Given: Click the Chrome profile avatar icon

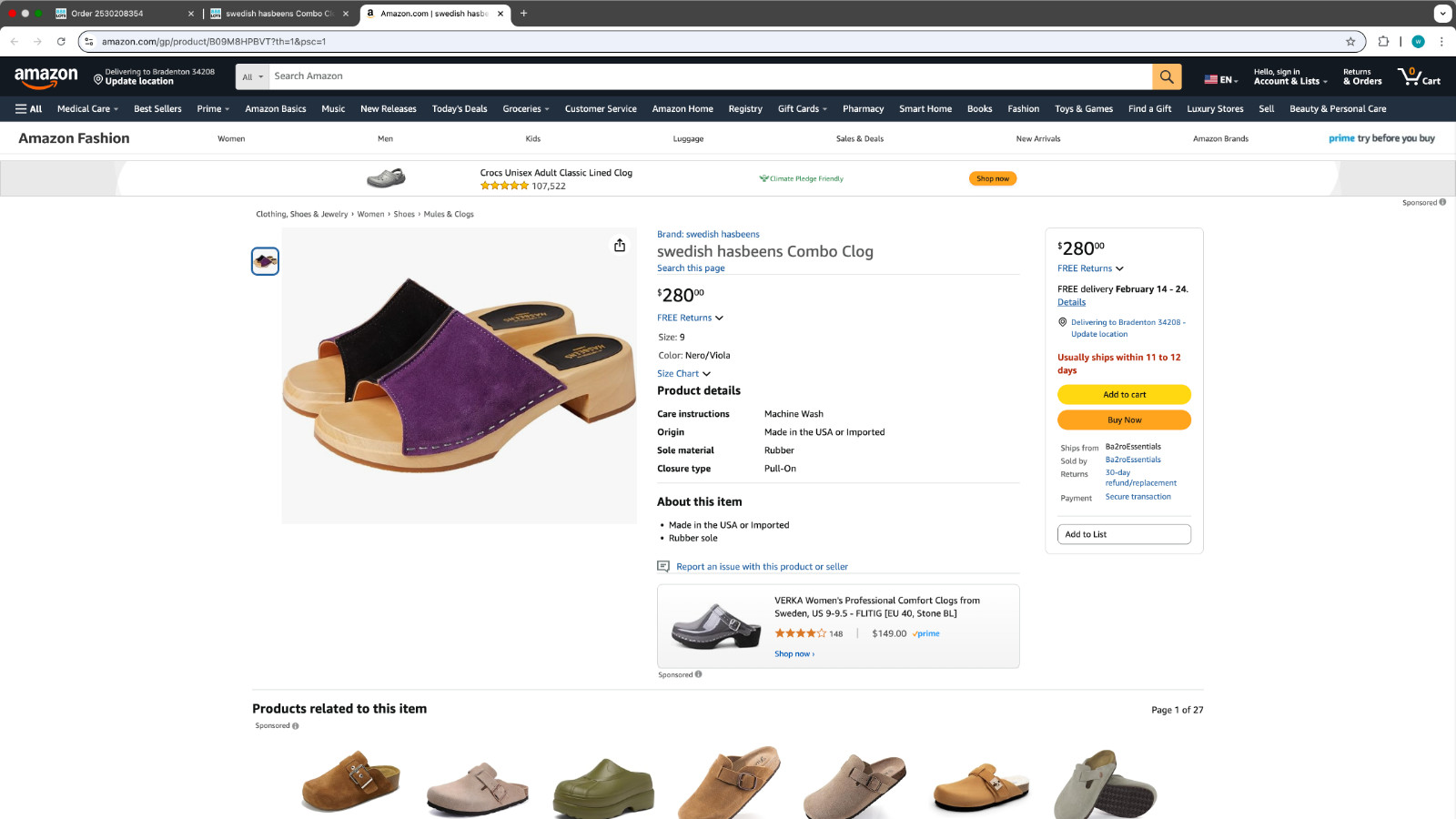Looking at the screenshot, I should [x=1418, y=41].
